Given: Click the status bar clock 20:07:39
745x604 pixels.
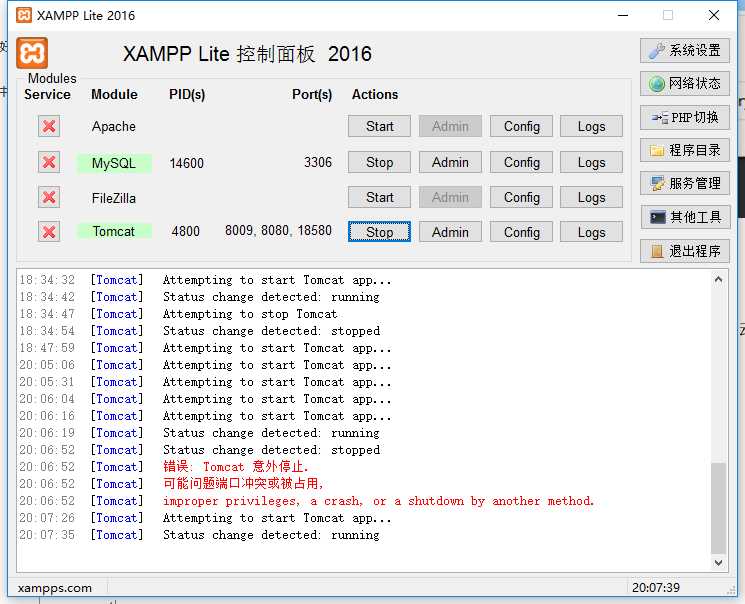Looking at the screenshot, I should coord(656,588).
